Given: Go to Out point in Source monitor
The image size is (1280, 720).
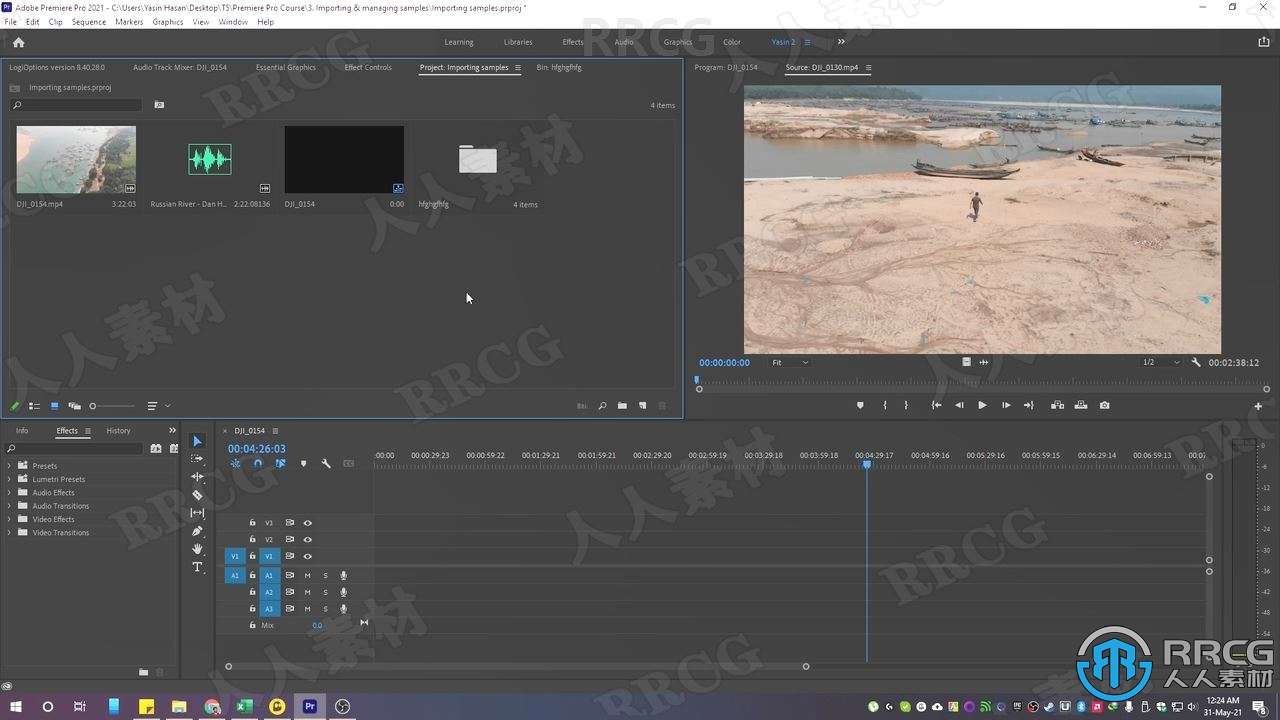Looking at the screenshot, I should pyautogui.click(x=1028, y=405).
